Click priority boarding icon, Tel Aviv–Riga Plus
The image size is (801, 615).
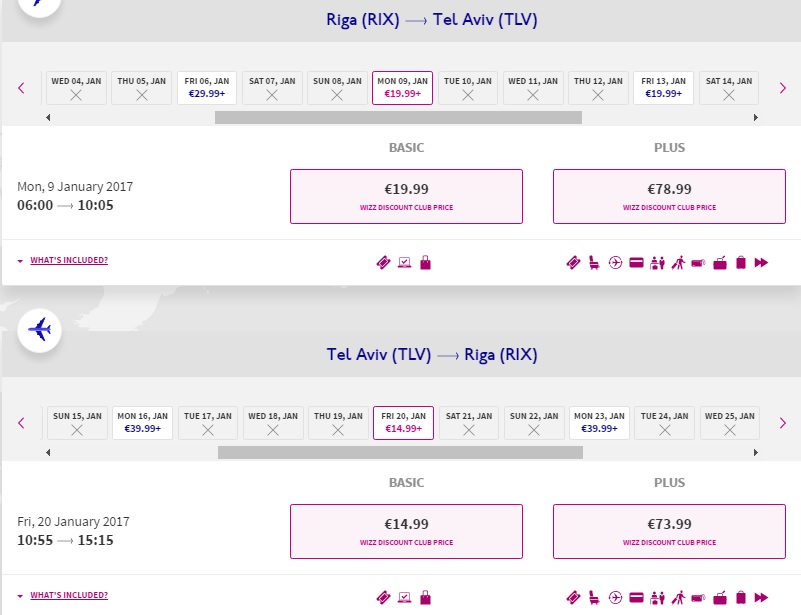coord(761,597)
